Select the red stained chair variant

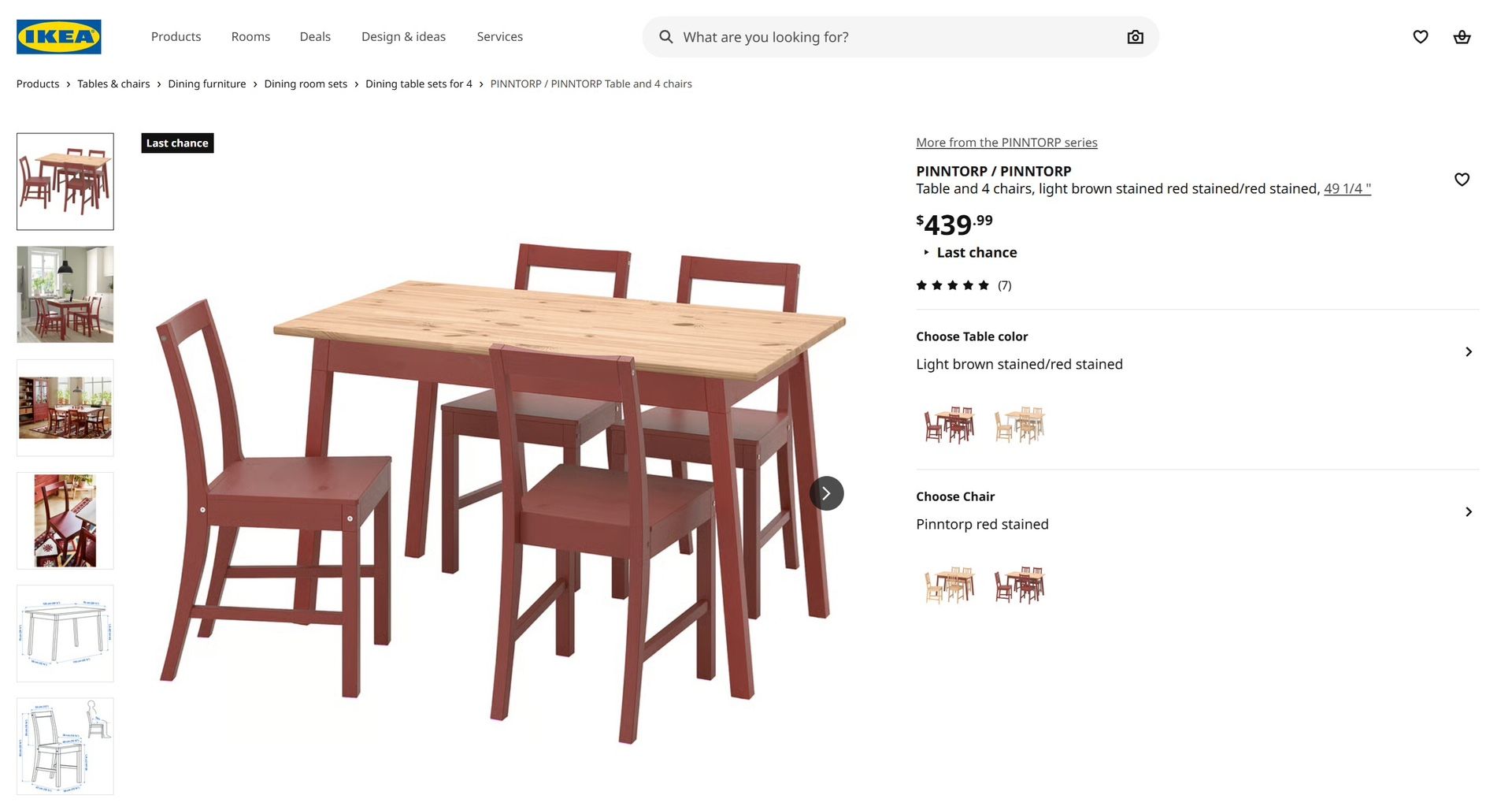(1019, 585)
